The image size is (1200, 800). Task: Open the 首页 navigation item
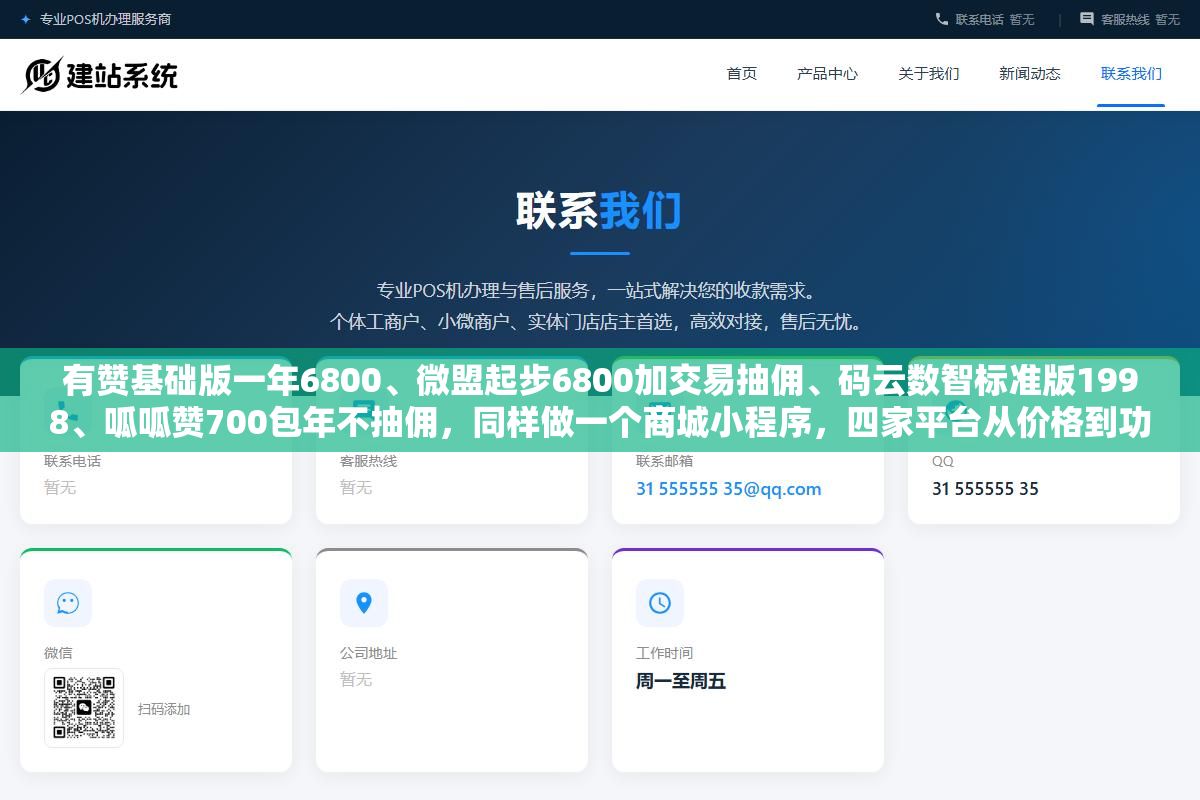coord(742,73)
